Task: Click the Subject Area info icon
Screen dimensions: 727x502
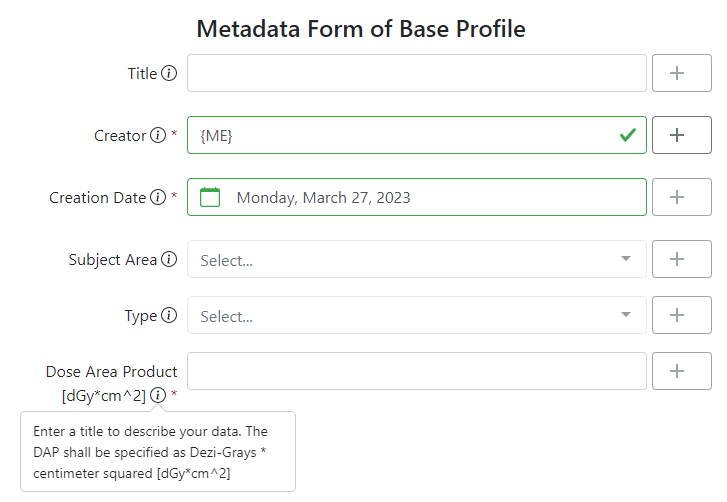Action: click(x=169, y=259)
